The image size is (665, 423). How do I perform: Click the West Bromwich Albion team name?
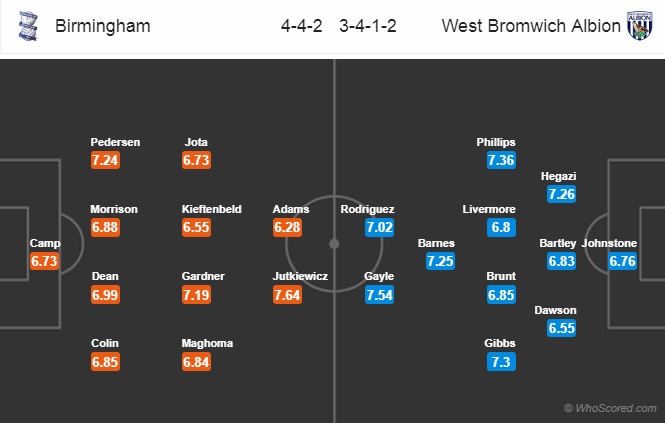(x=531, y=26)
